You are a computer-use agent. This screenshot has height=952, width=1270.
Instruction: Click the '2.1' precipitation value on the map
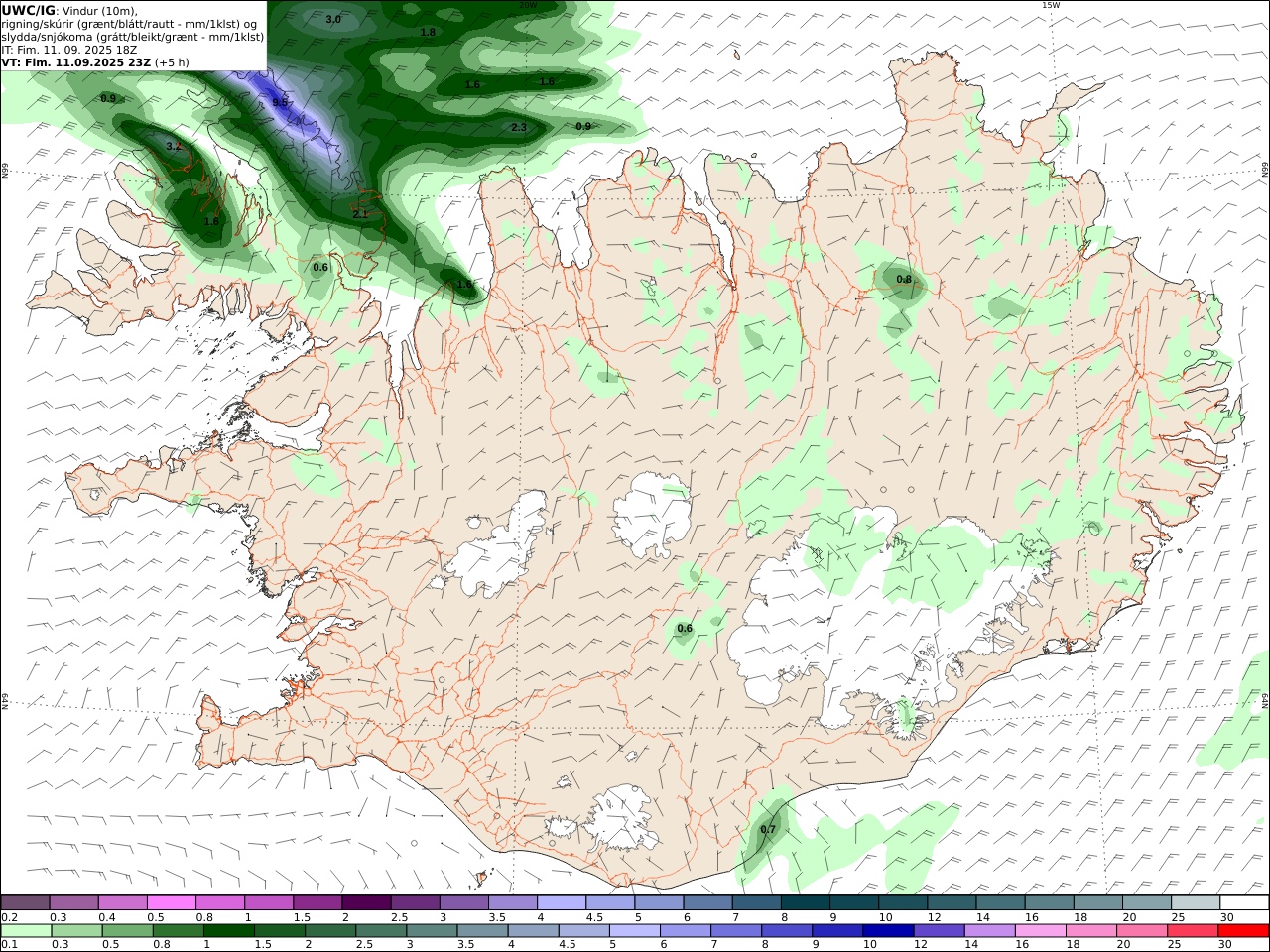coord(360,213)
